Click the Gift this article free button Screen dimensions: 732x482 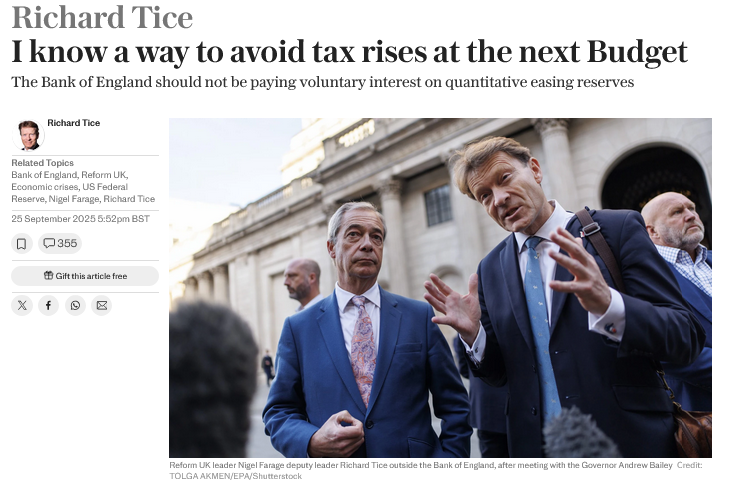pyautogui.click(x=85, y=275)
